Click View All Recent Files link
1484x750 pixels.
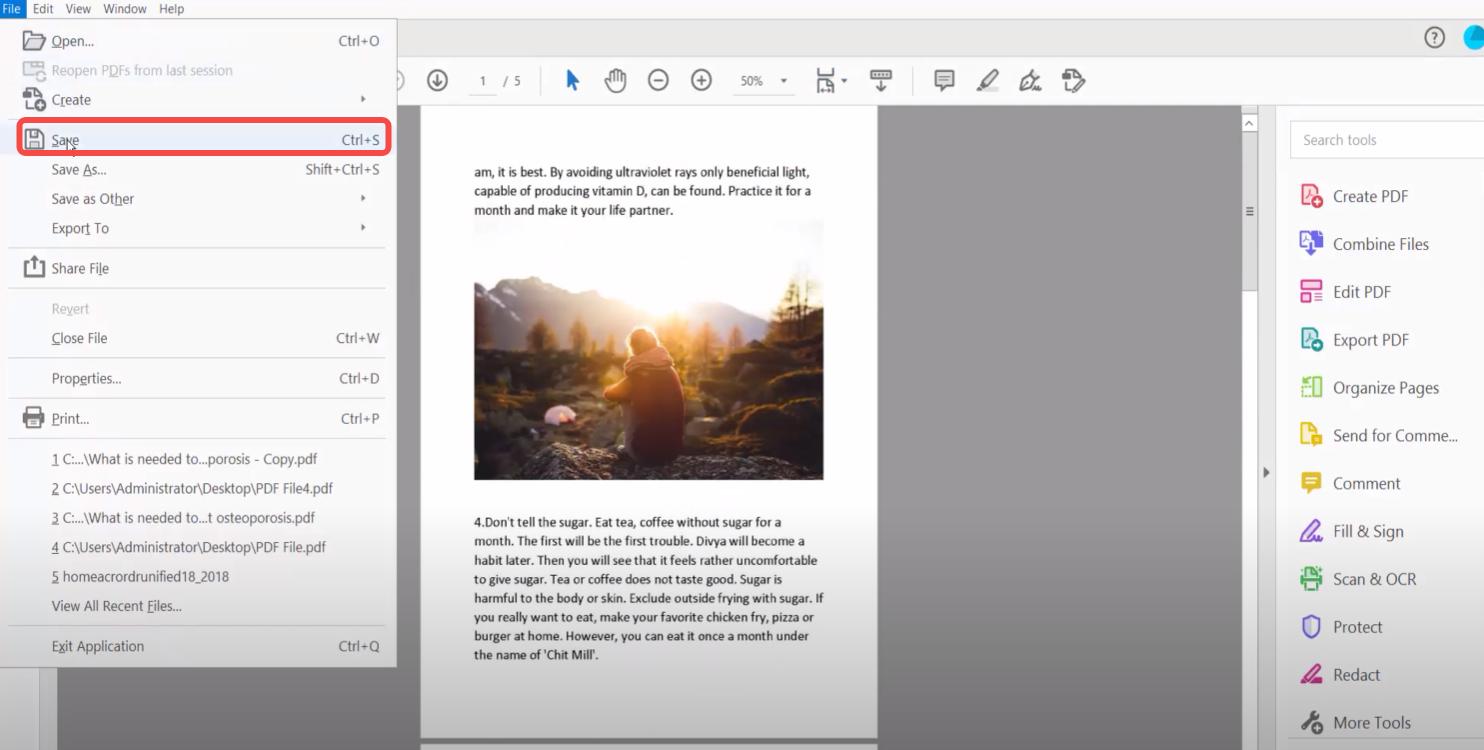(x=116, y=606)
